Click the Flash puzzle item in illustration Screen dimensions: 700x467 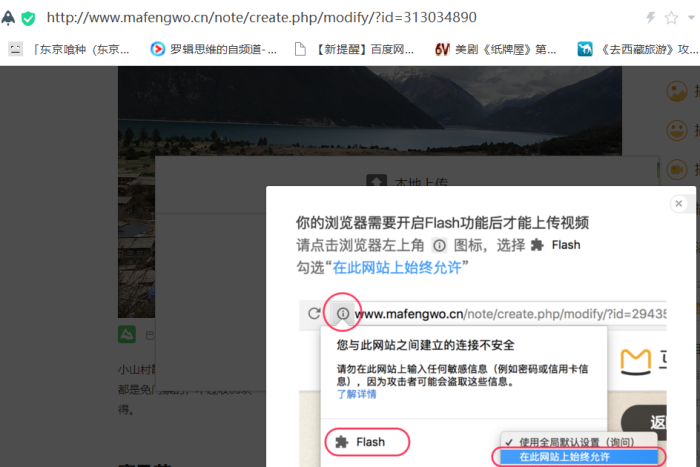point(367,442)
